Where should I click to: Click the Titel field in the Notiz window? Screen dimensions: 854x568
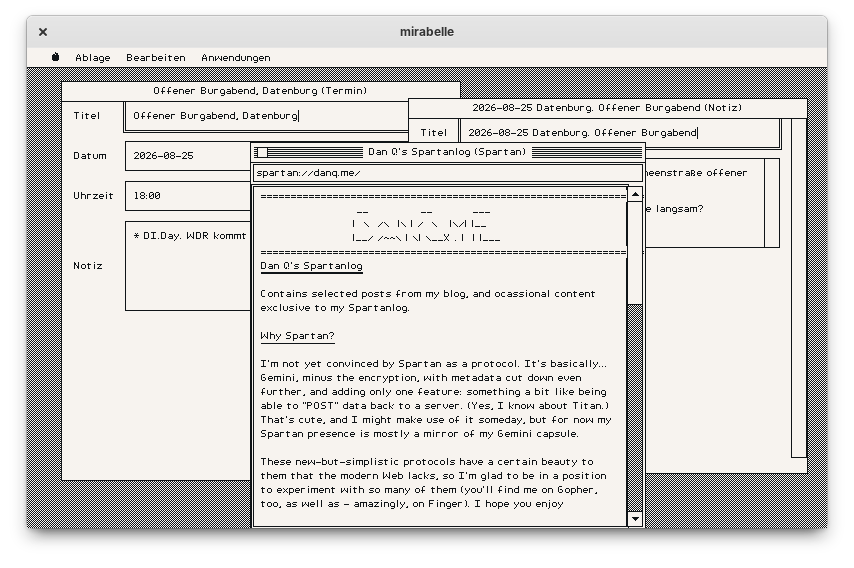click(620, 133)
